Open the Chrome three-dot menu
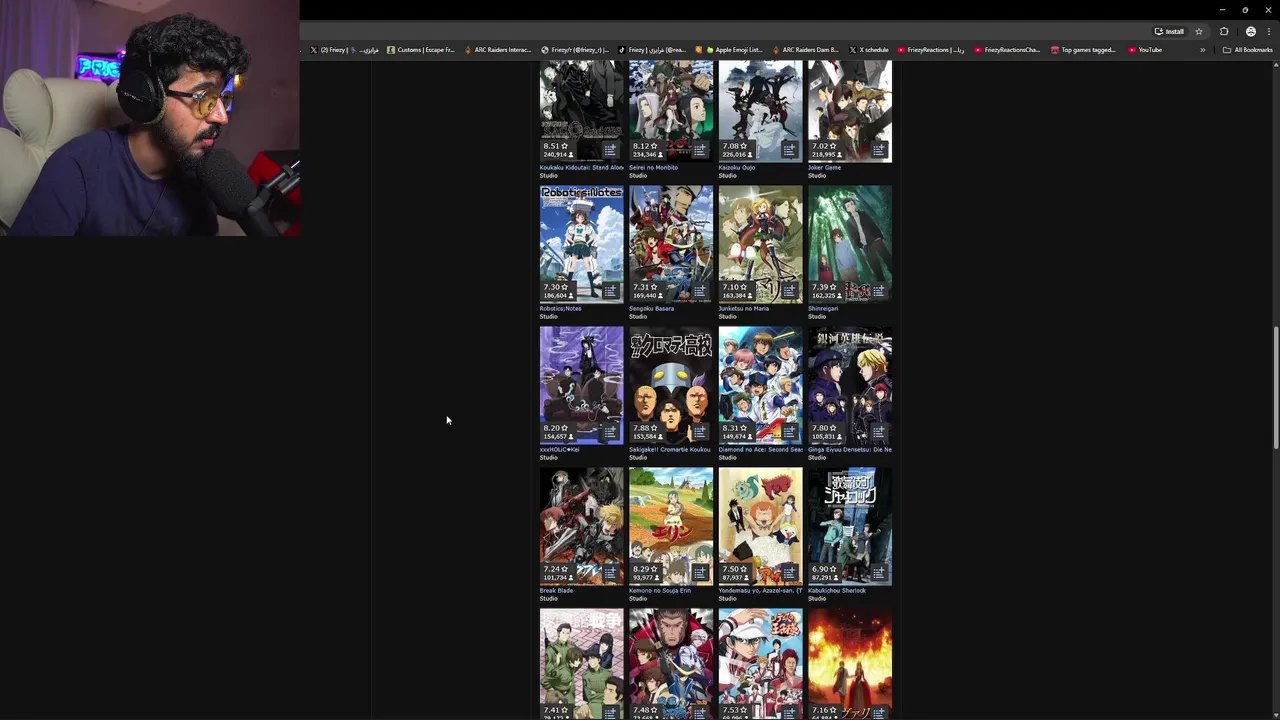Screen dimensions: 1280x720 pyautogui.click(x=1269, y=31)
